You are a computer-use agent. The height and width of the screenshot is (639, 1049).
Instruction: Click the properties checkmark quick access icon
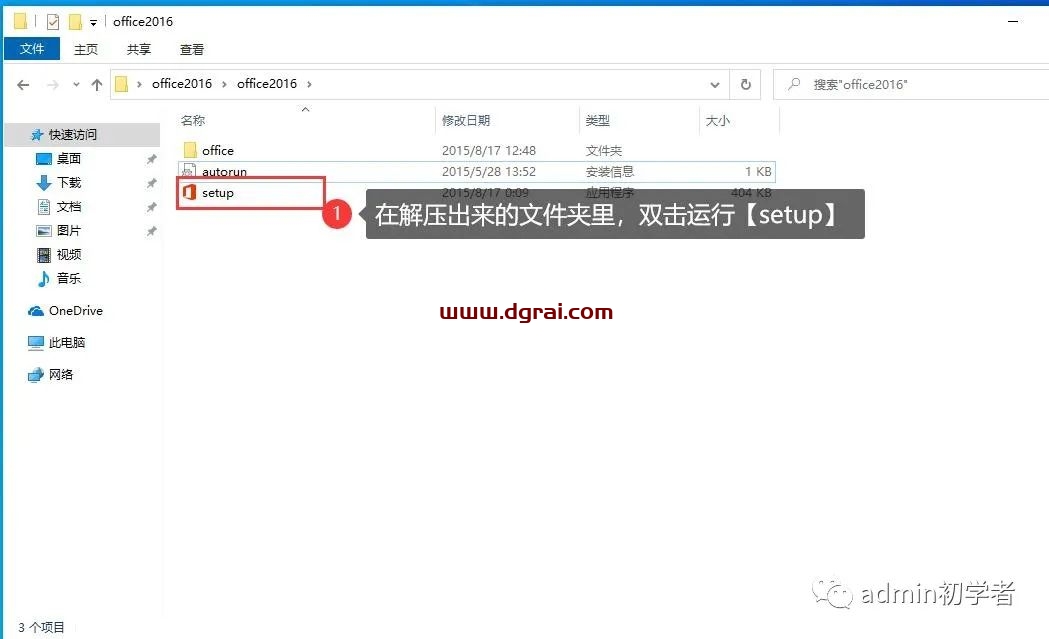click(53, 22)
